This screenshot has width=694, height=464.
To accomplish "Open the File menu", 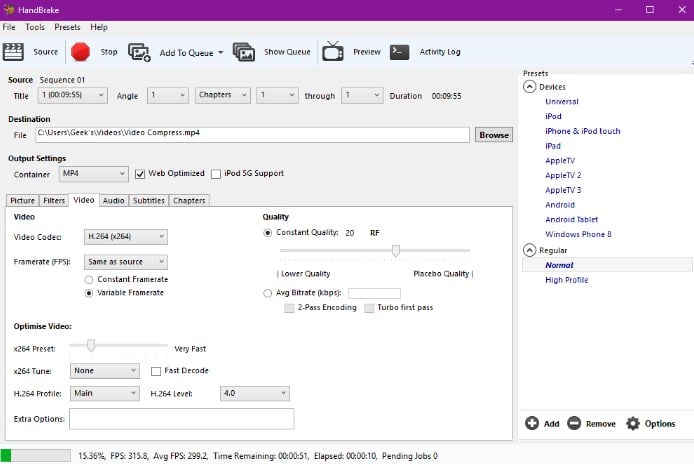I will pos(9,27).
